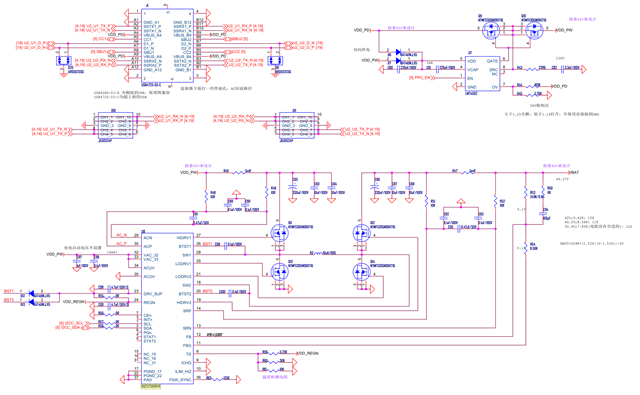Image resolution: width=640 pixels, height=395 pixels.
Task: Select the BST2 diode symbol
Action: point(32,301)
